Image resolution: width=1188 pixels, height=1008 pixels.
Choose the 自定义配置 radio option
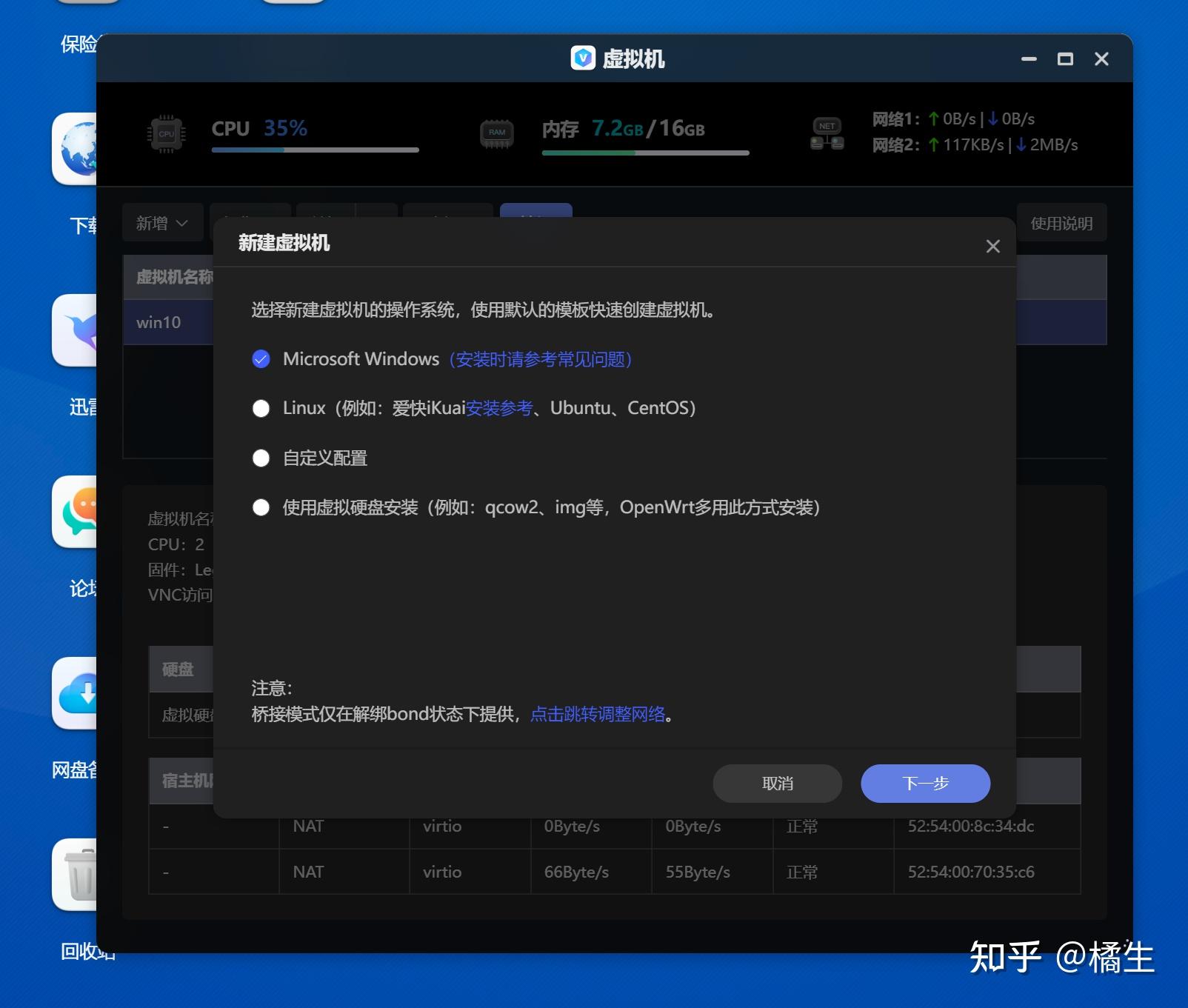click(261, 458)
